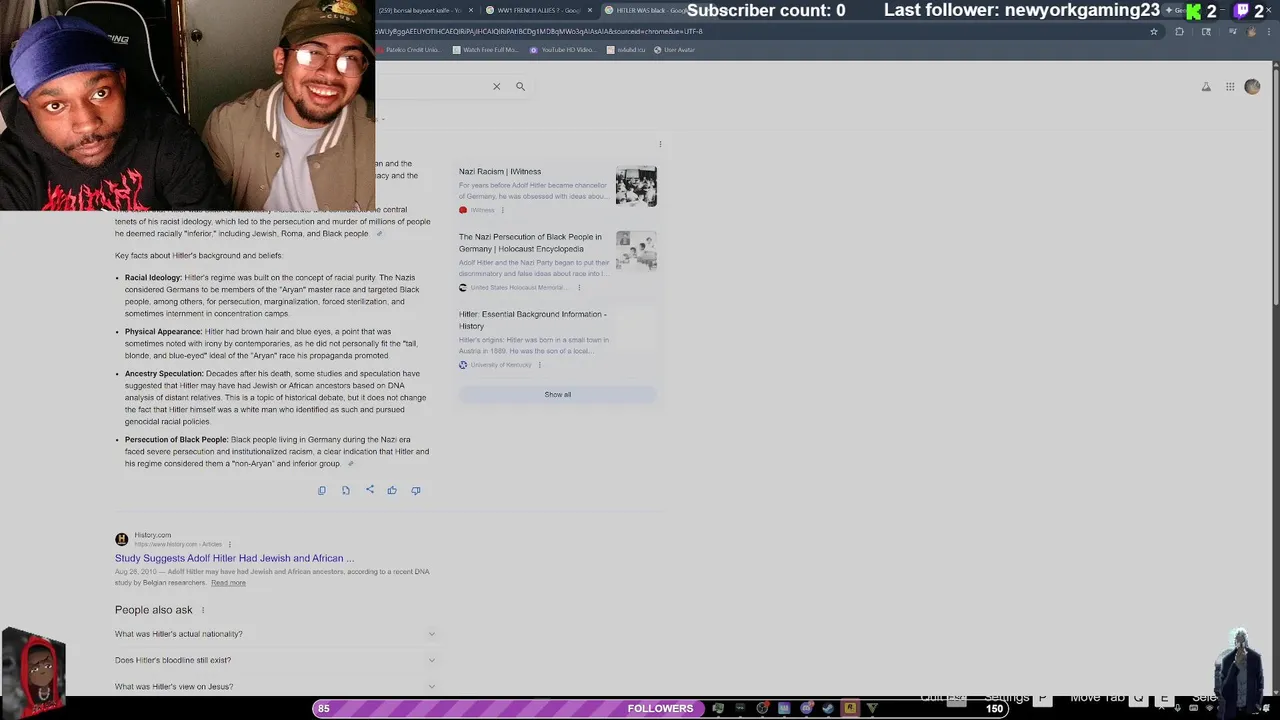Click 'Persecution of Black People:' bullet heading
This screenshot has width=1280, height=720.
tap(176, 440)
